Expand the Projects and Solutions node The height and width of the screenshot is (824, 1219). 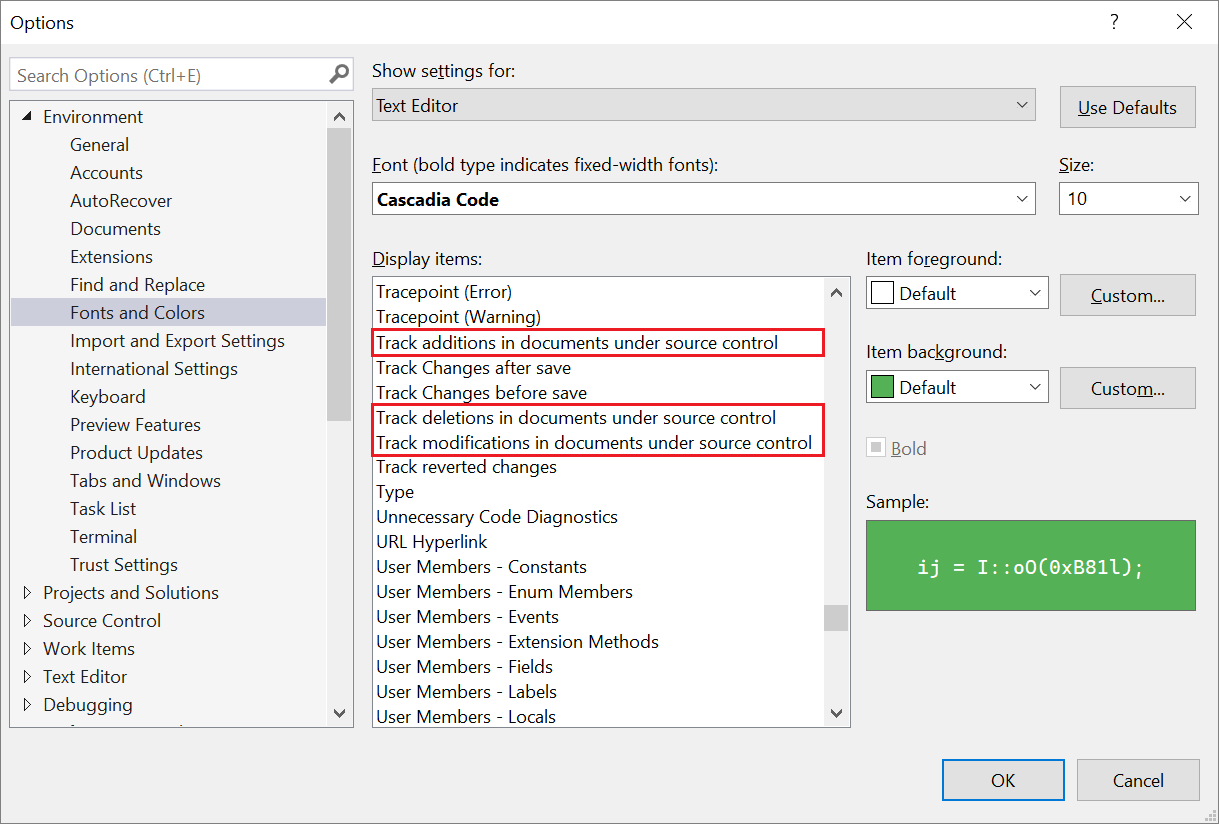(26, 592)
